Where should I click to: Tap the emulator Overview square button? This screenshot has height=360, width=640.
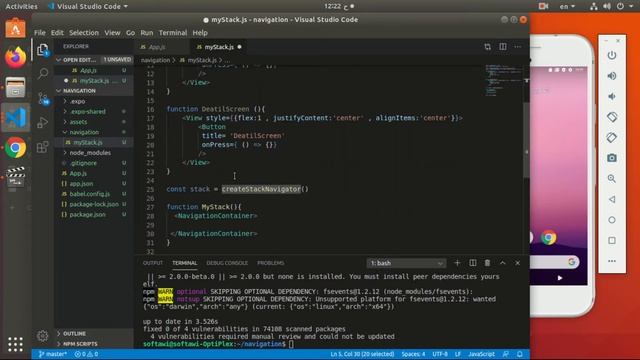[611, 240]
